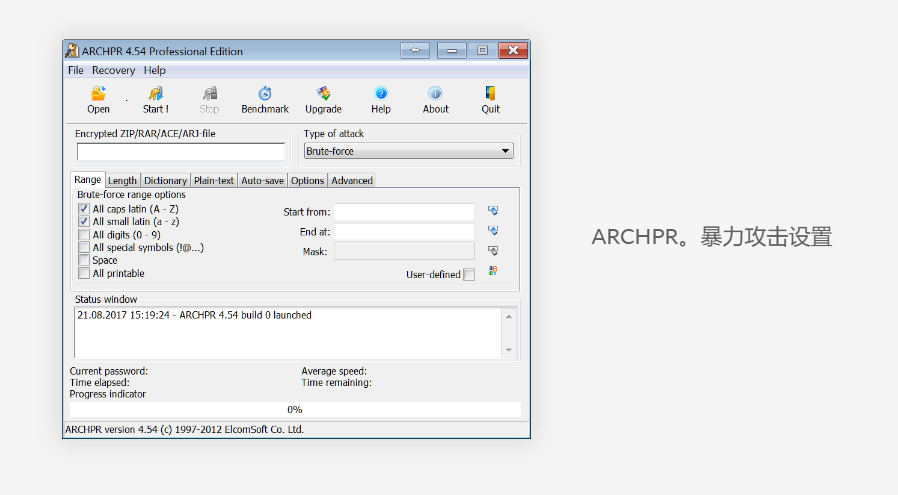The height and width of the screenshot is (495, 898).
Task: Click status bar ElcomSoft copyright text
Action: point(184,429)
